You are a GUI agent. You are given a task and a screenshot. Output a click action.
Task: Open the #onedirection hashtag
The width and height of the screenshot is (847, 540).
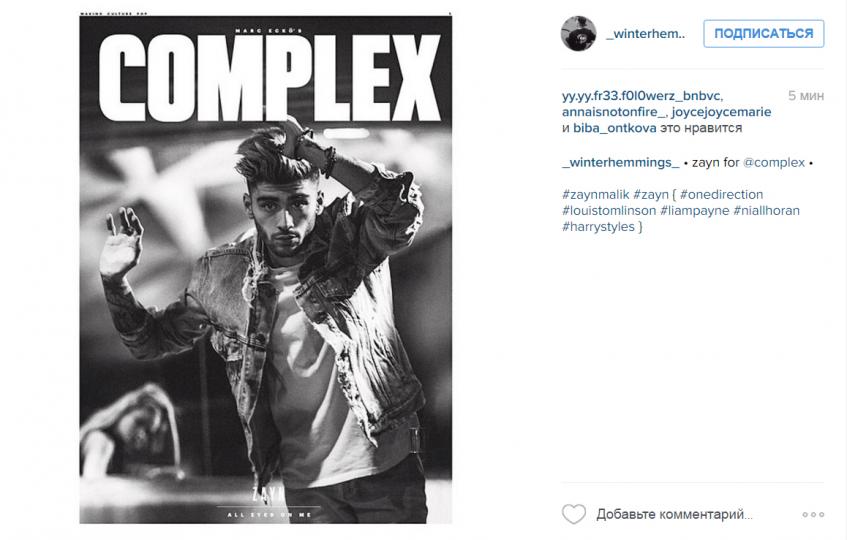pos(722,194)
